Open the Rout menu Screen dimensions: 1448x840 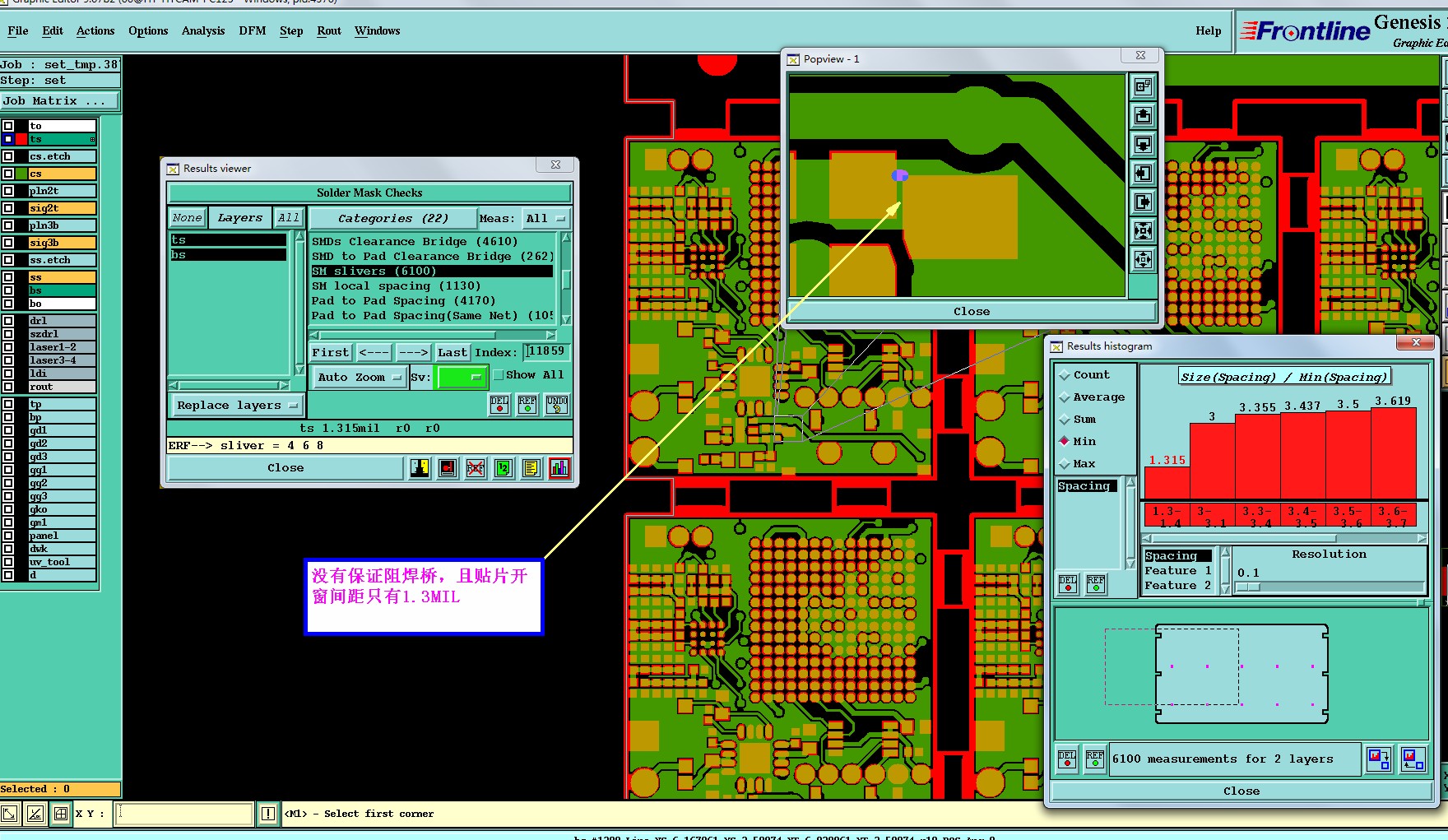pyautogui.click(x=329, y=31)
